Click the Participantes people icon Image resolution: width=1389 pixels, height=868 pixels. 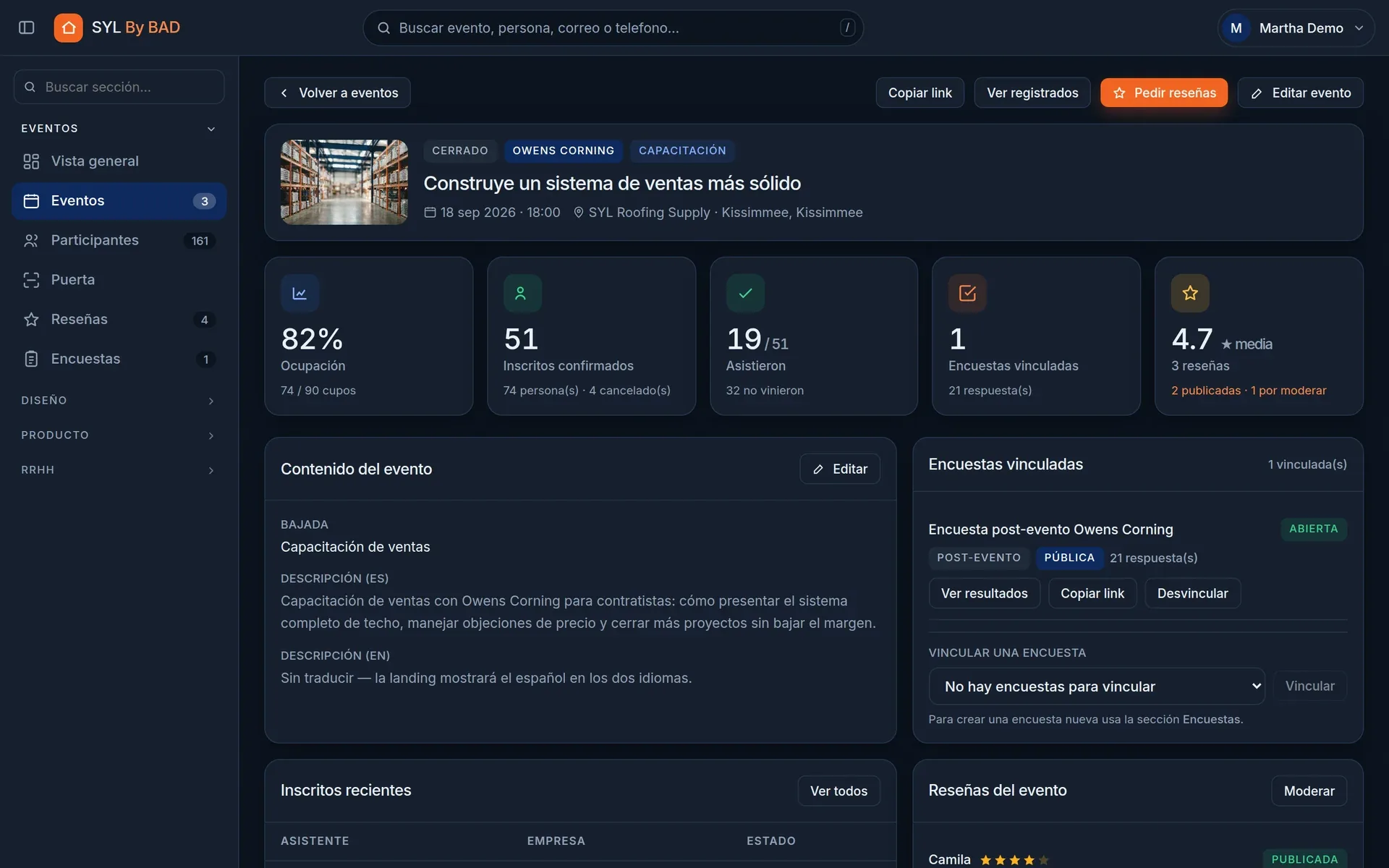click(x=31, y=240)
